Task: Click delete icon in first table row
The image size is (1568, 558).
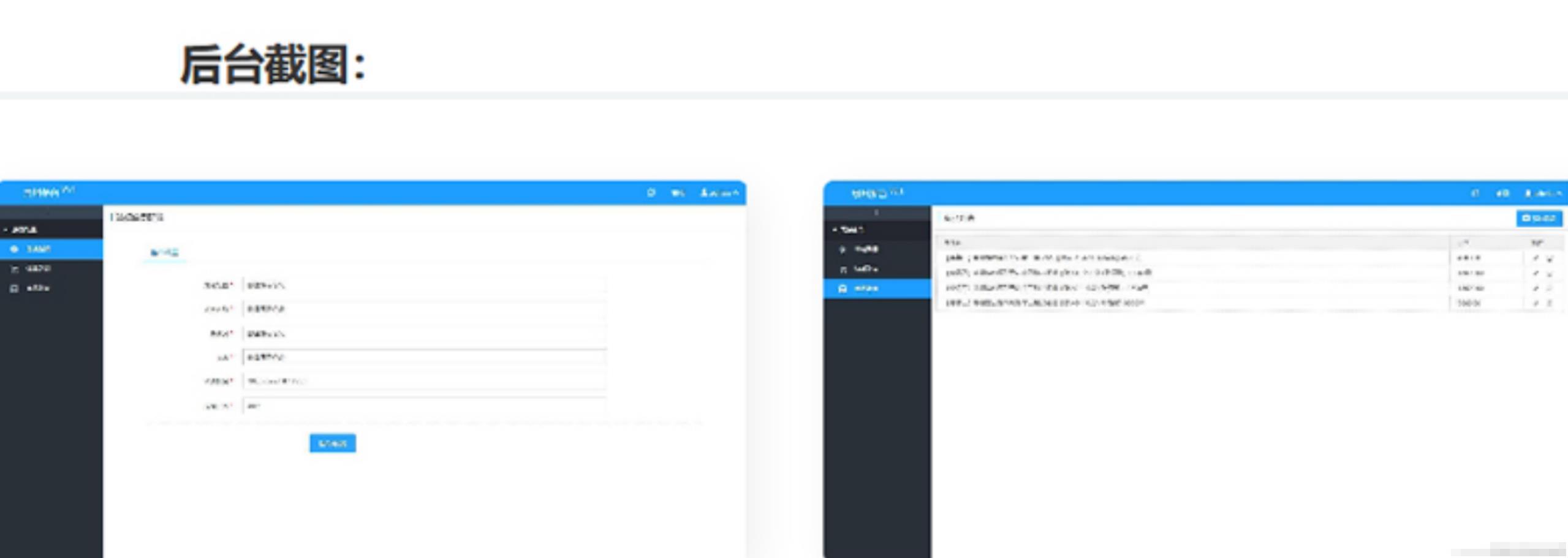Action: click(1550, 258)
